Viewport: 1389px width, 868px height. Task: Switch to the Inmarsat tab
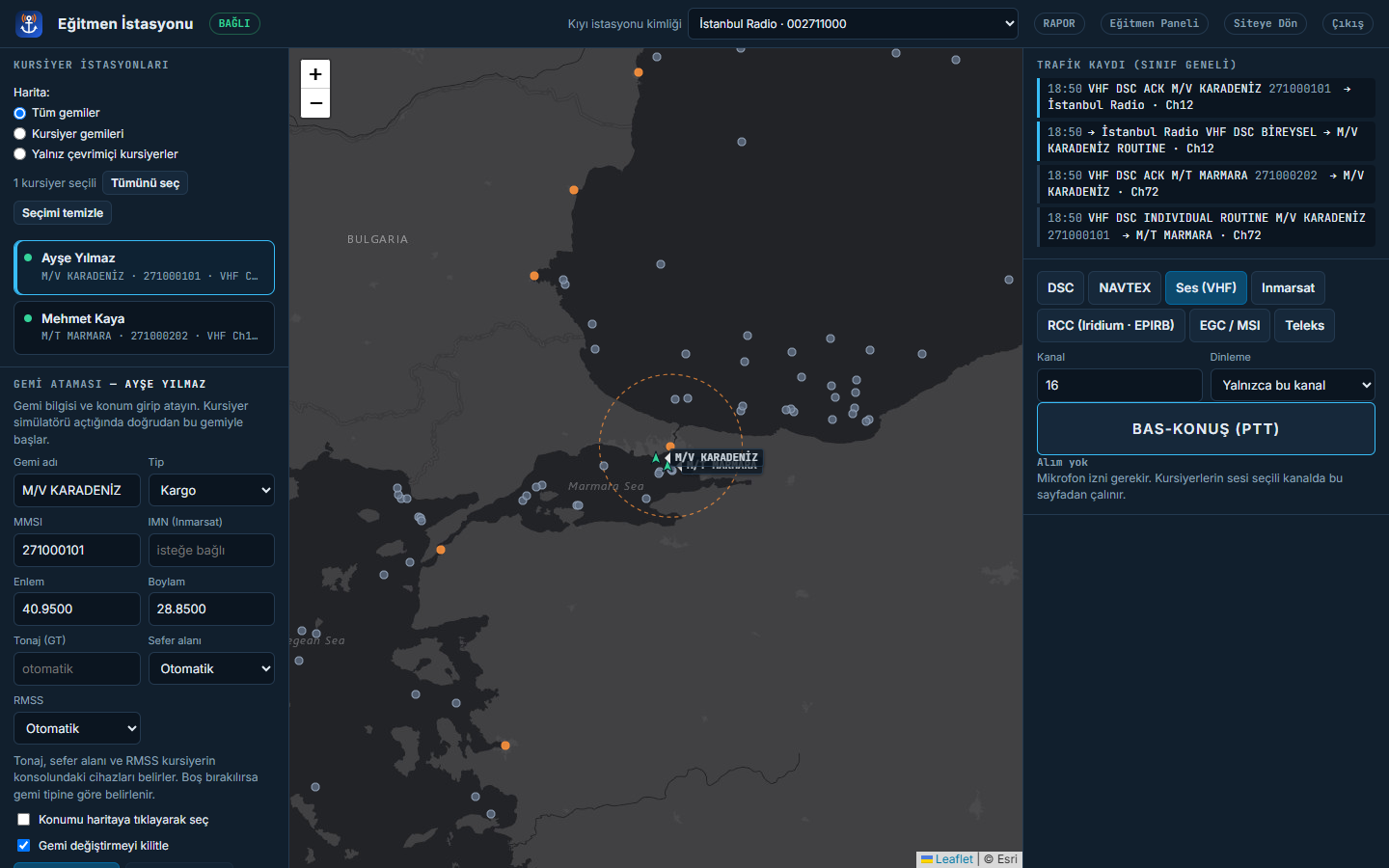pyautogui.click(x=1288, y=287)
